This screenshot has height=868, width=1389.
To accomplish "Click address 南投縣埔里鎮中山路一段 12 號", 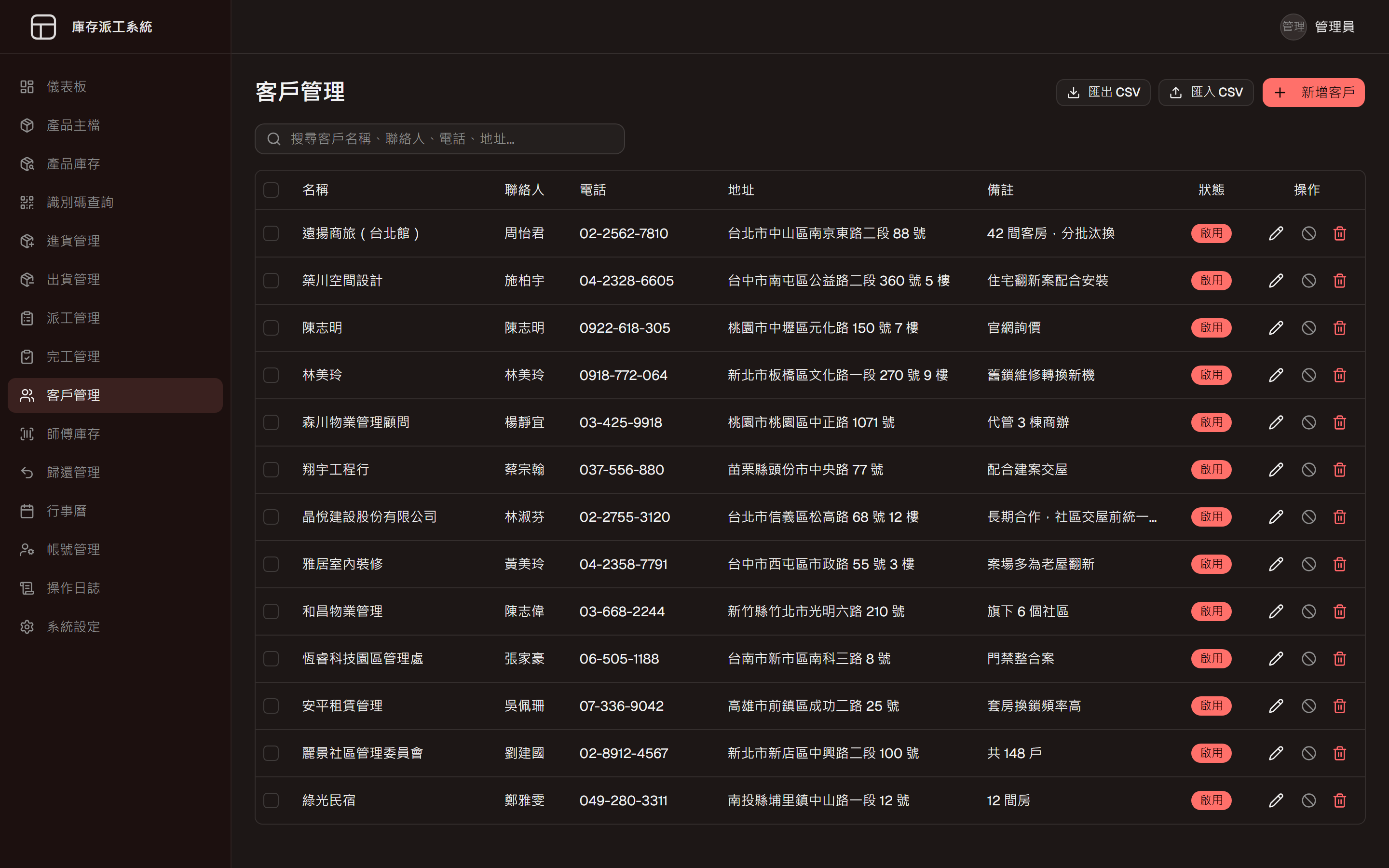I will 818,801.
